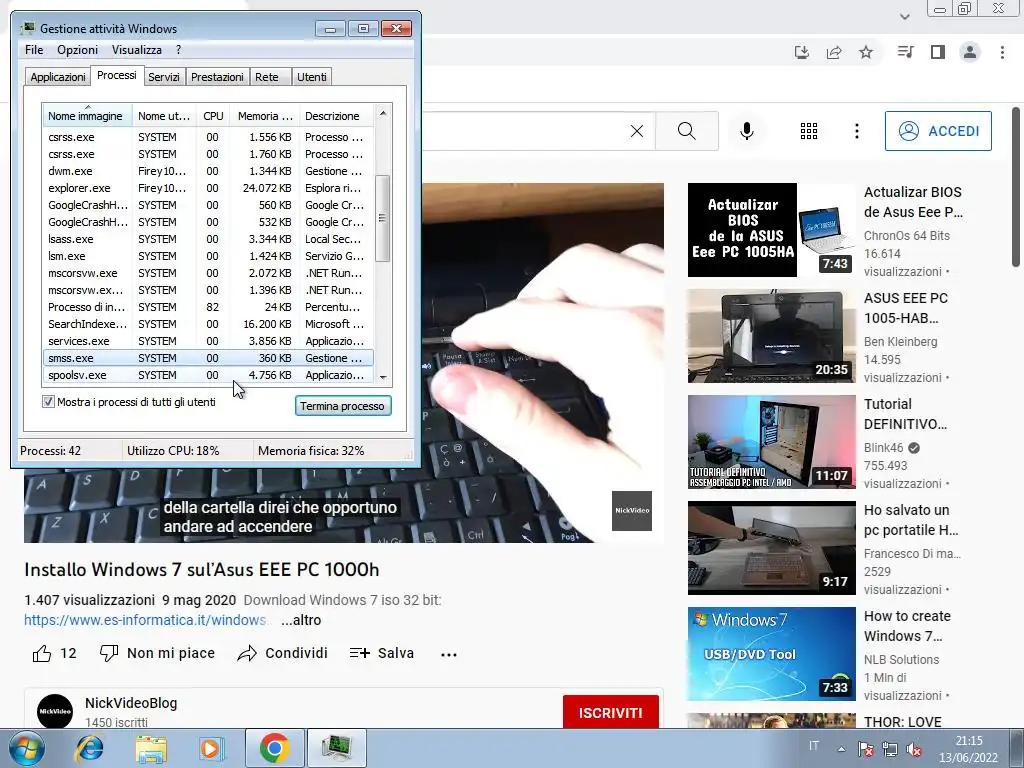Open Chrome's media control icon
This screenshot has width=1024, height=768.
905,52
